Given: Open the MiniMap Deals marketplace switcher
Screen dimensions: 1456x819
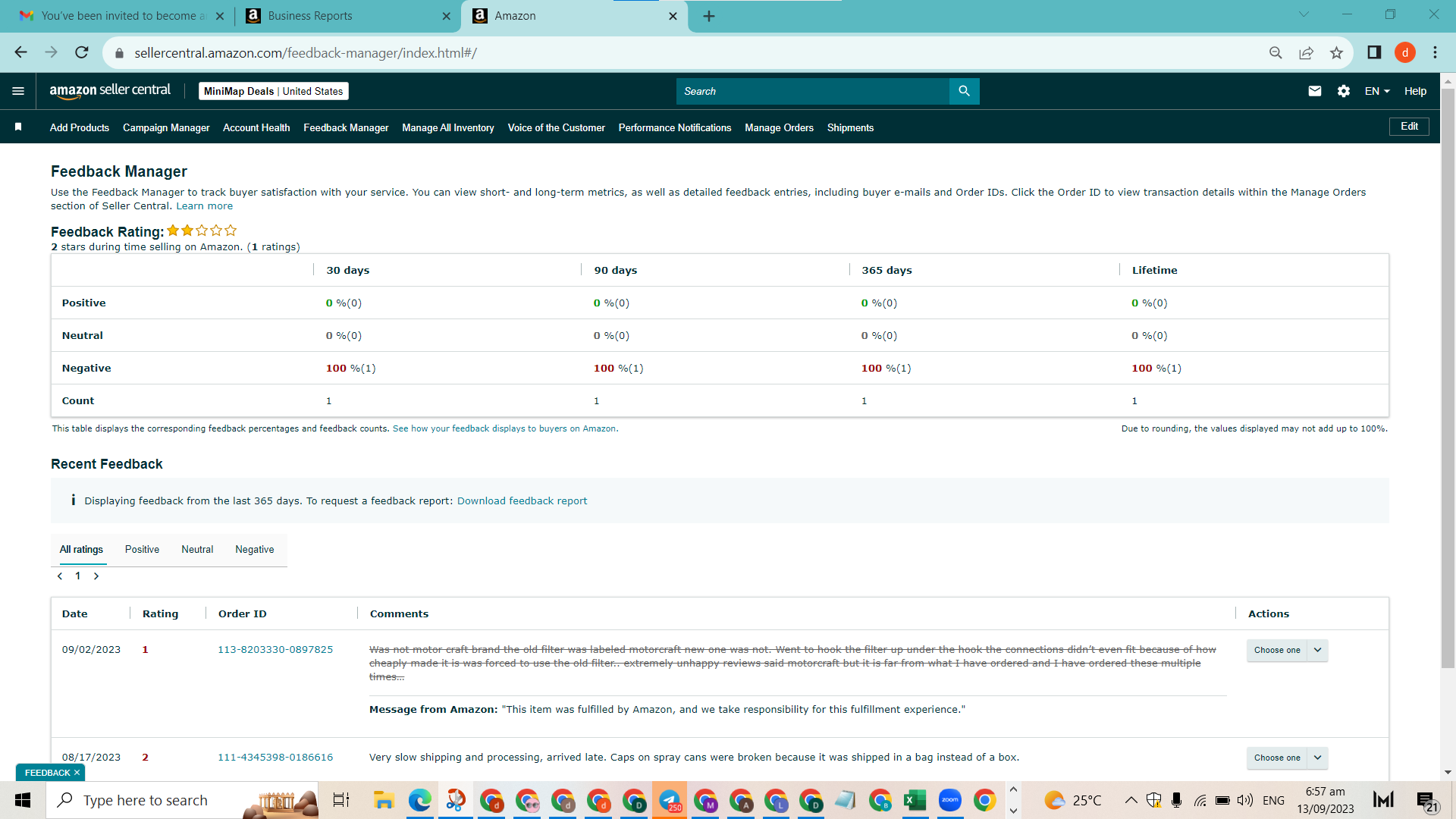Looking at the screenshot, I should tap(274, 91).
